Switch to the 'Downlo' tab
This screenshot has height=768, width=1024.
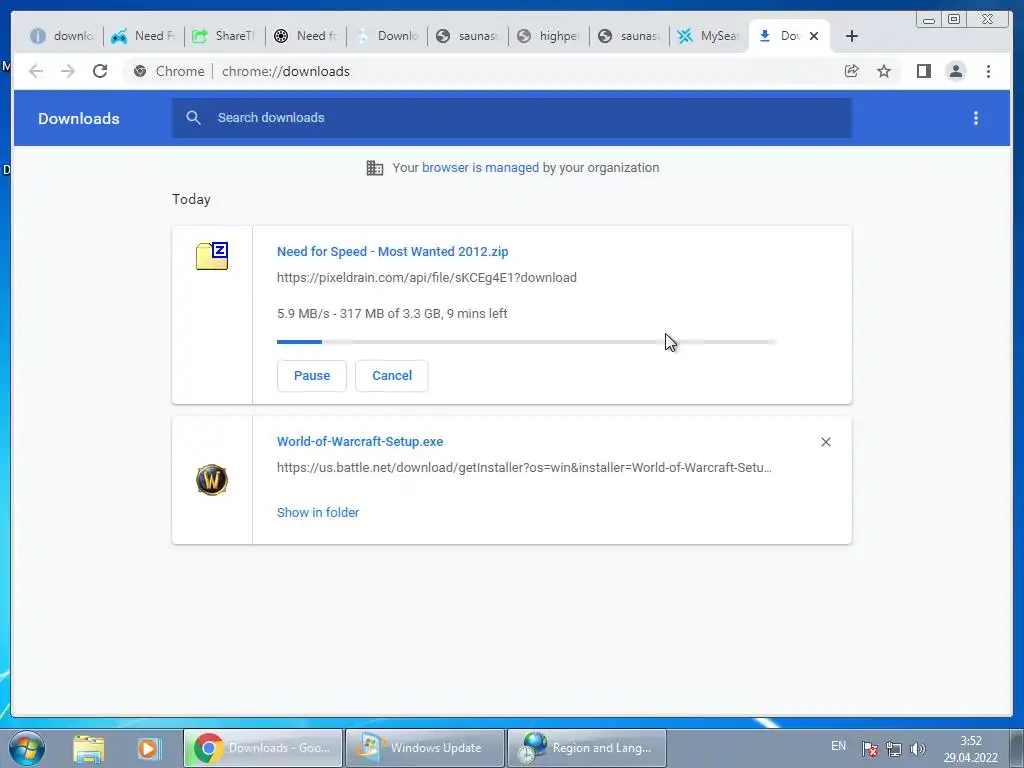(x=387, y=36)
